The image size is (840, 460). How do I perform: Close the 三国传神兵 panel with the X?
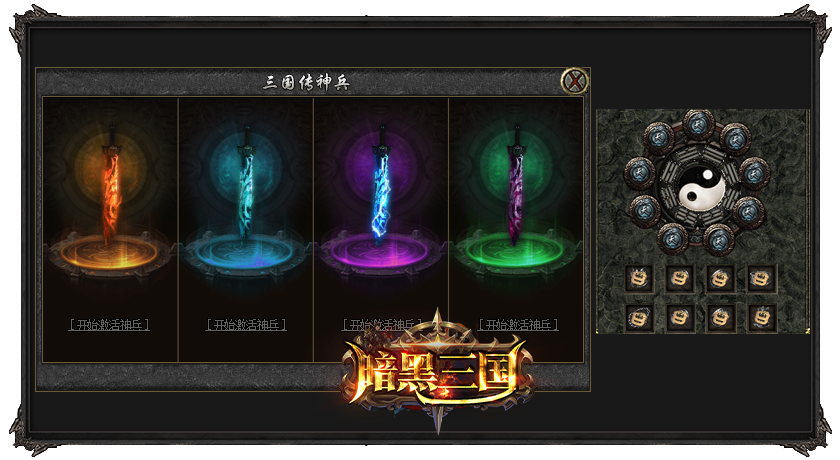point(575,81)
